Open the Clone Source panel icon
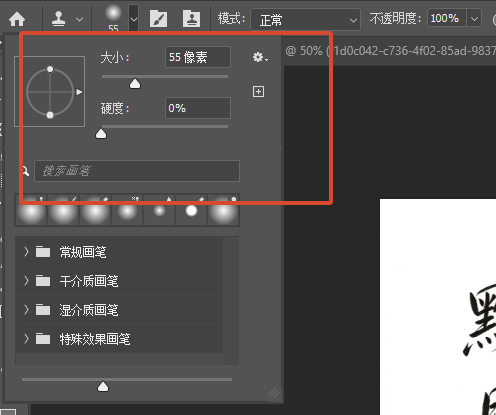The width and height of the screenshot is (496, 415). pos(191,18)
